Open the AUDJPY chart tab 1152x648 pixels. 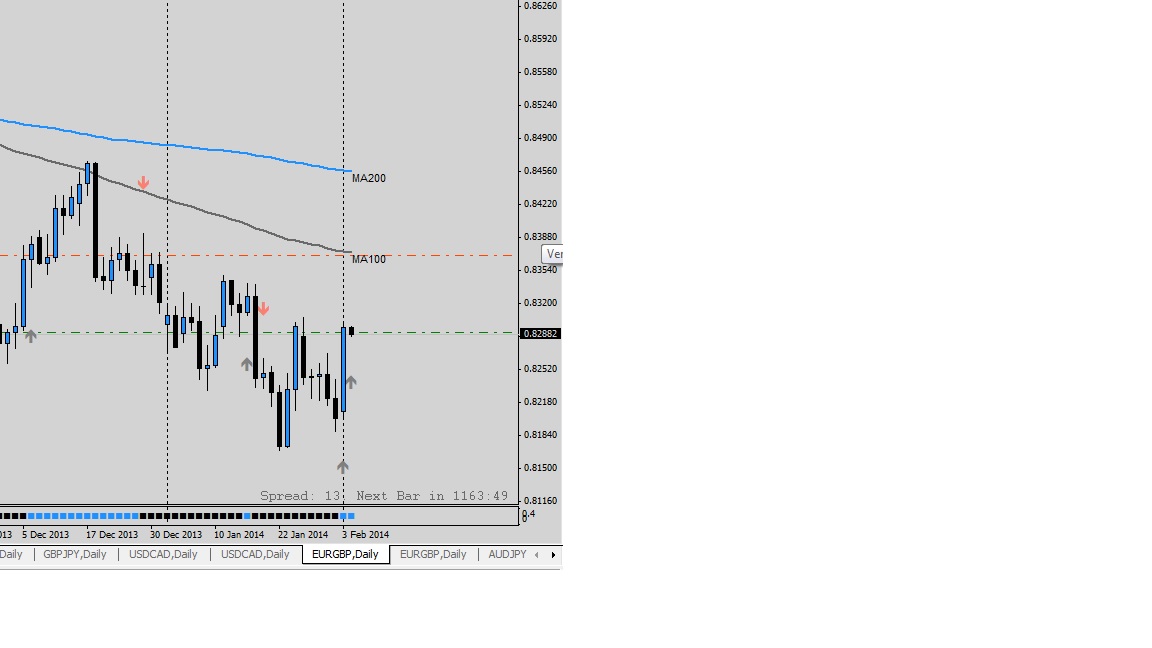507,554
